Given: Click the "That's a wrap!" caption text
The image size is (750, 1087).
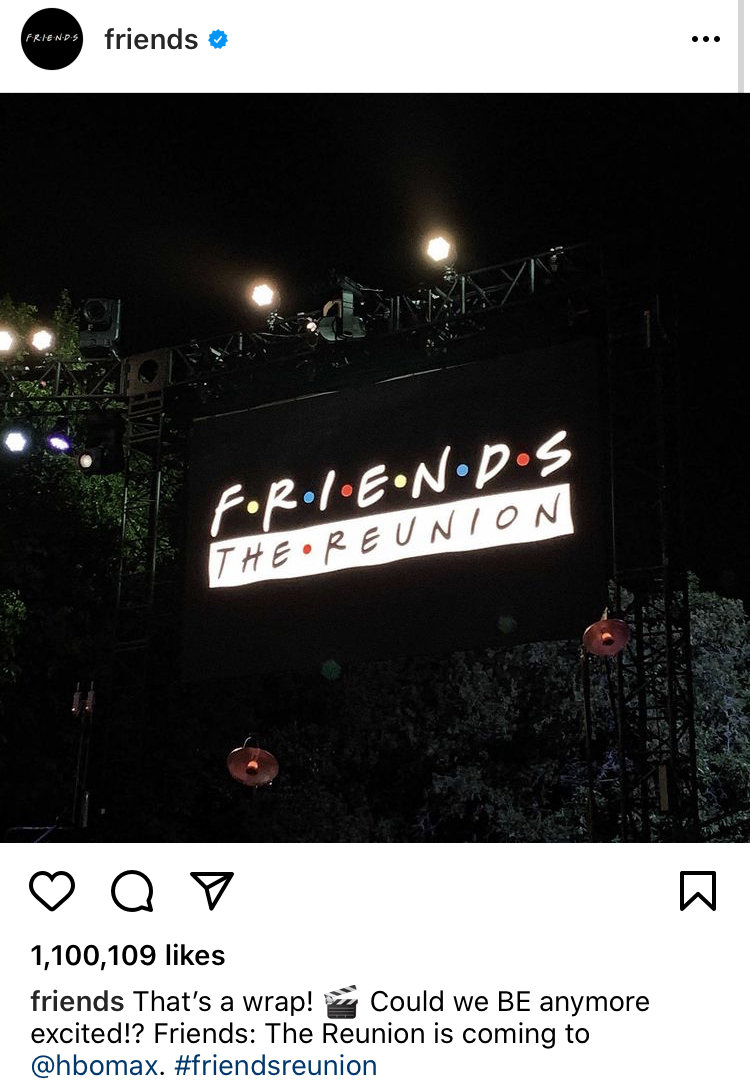Looking at the screenshot, I should pyautogui.click(x=223, y=1002).
